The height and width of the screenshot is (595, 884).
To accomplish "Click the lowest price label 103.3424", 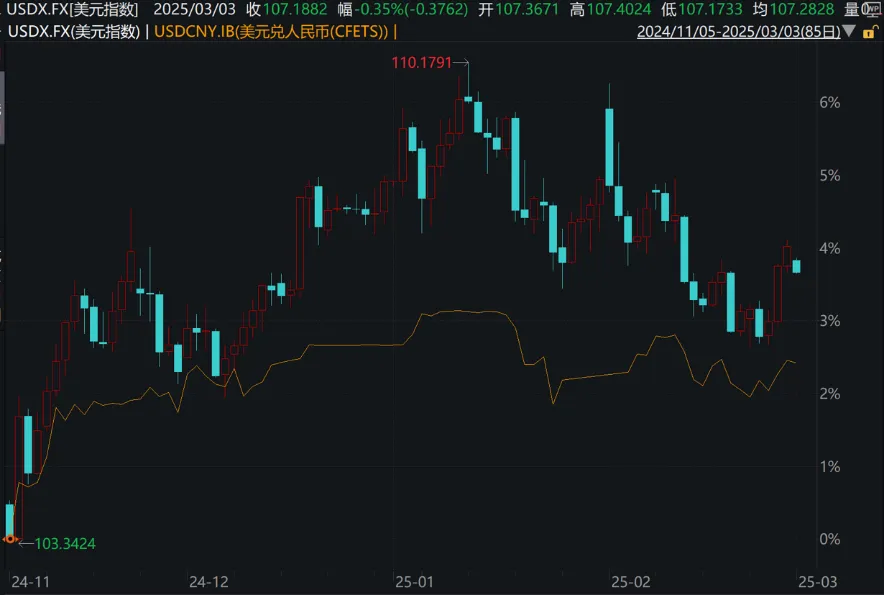I will [x=65, y=544].
